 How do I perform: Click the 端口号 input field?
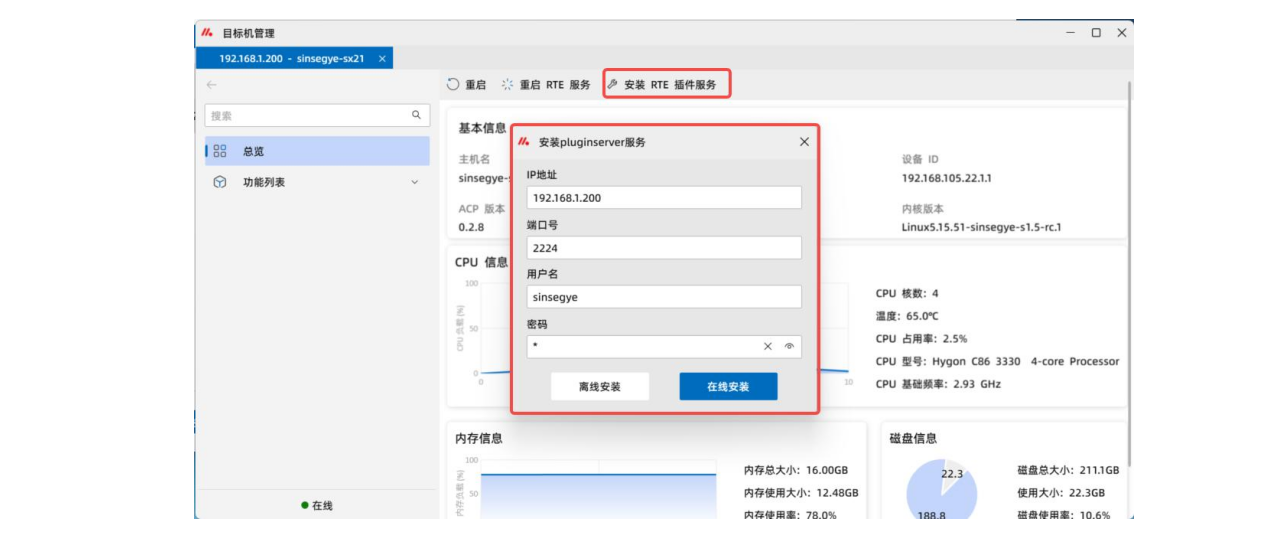[664, 247]
